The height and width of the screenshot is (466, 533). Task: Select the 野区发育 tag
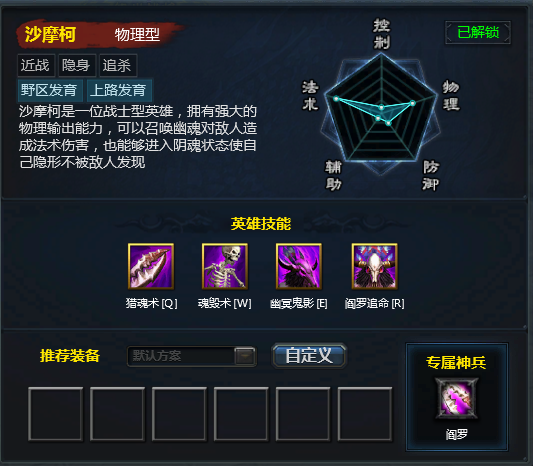point(50,90)
